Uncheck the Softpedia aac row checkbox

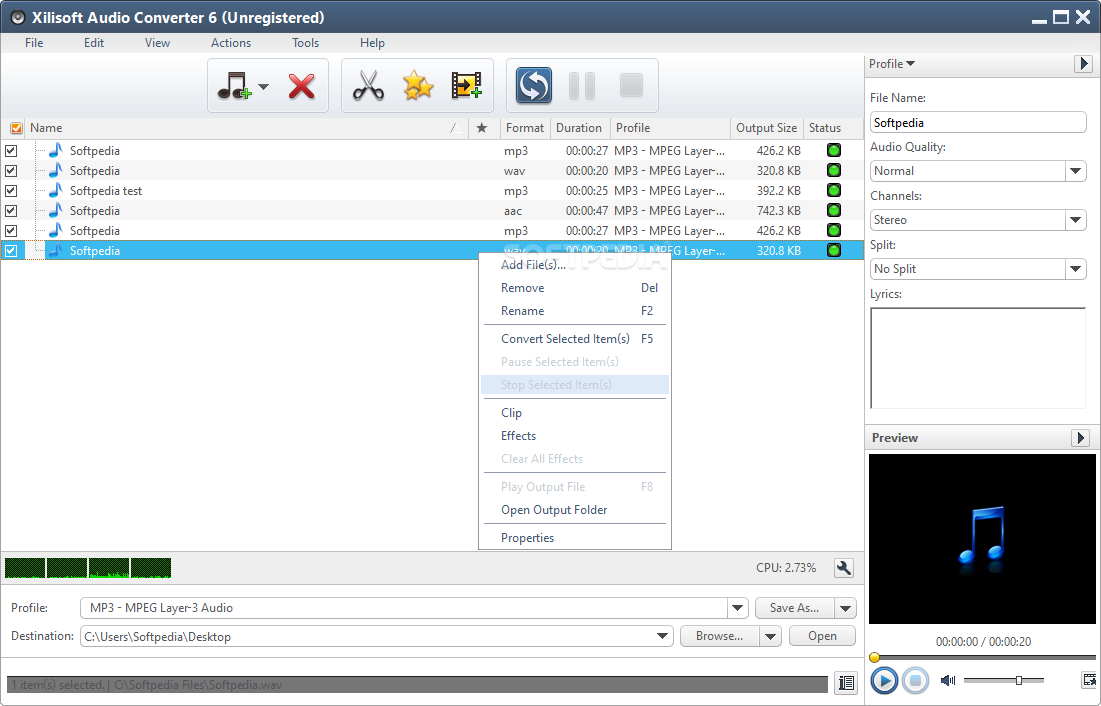(x=11, y=211)
